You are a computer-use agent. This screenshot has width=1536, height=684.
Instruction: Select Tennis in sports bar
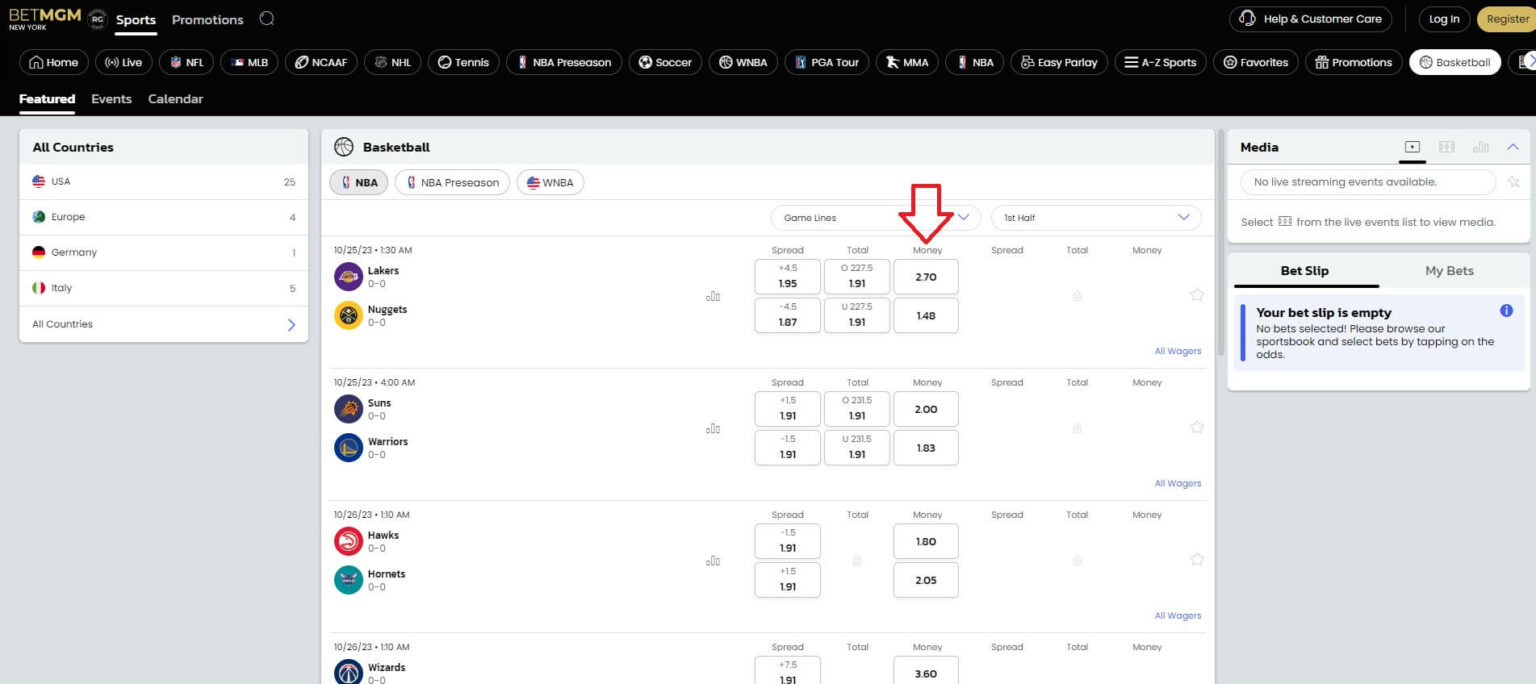click(x=464, y=62)
